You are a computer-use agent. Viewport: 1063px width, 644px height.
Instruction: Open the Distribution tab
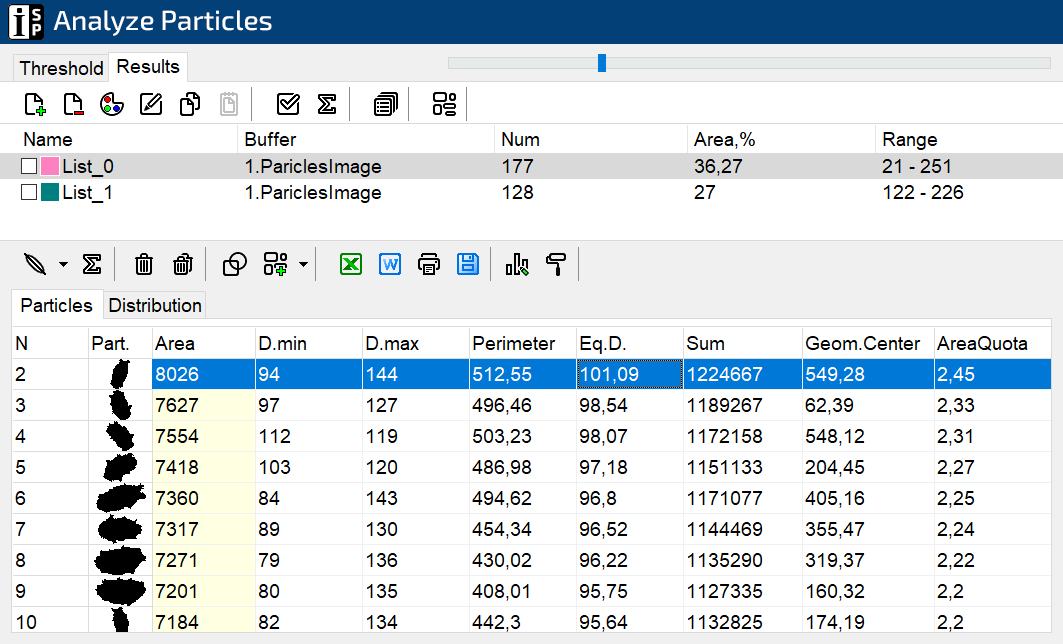click(155, 305)
